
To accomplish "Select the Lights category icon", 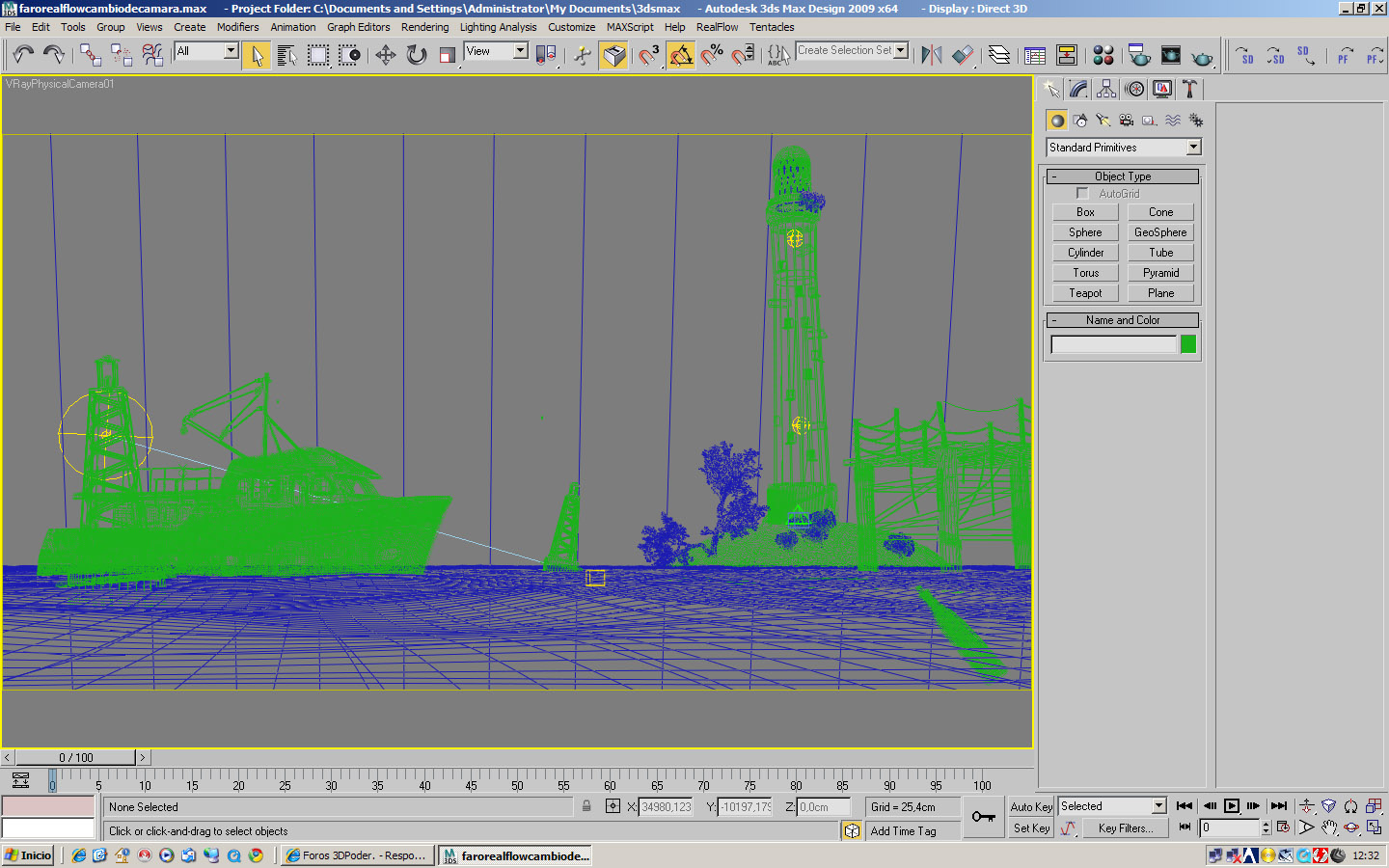I will [x=1103, y=121].
